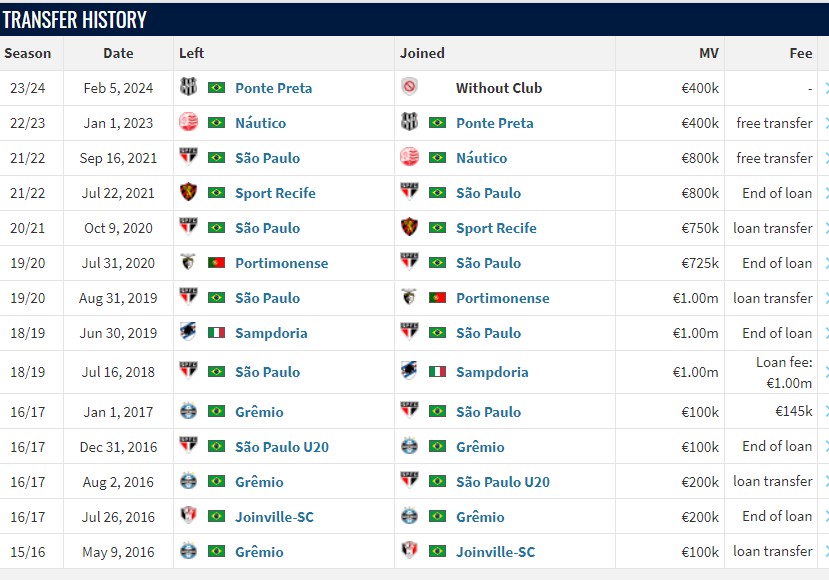Click Joinville-SC crest in Jul 26, 2016 row

[188, 515]
